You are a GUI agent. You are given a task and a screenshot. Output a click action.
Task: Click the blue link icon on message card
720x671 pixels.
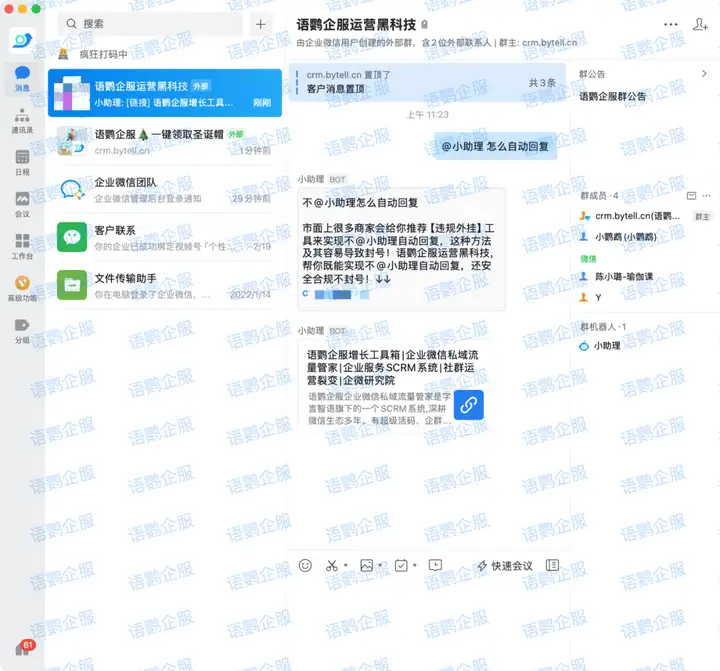pyautogui.click(x=469, y=404)
